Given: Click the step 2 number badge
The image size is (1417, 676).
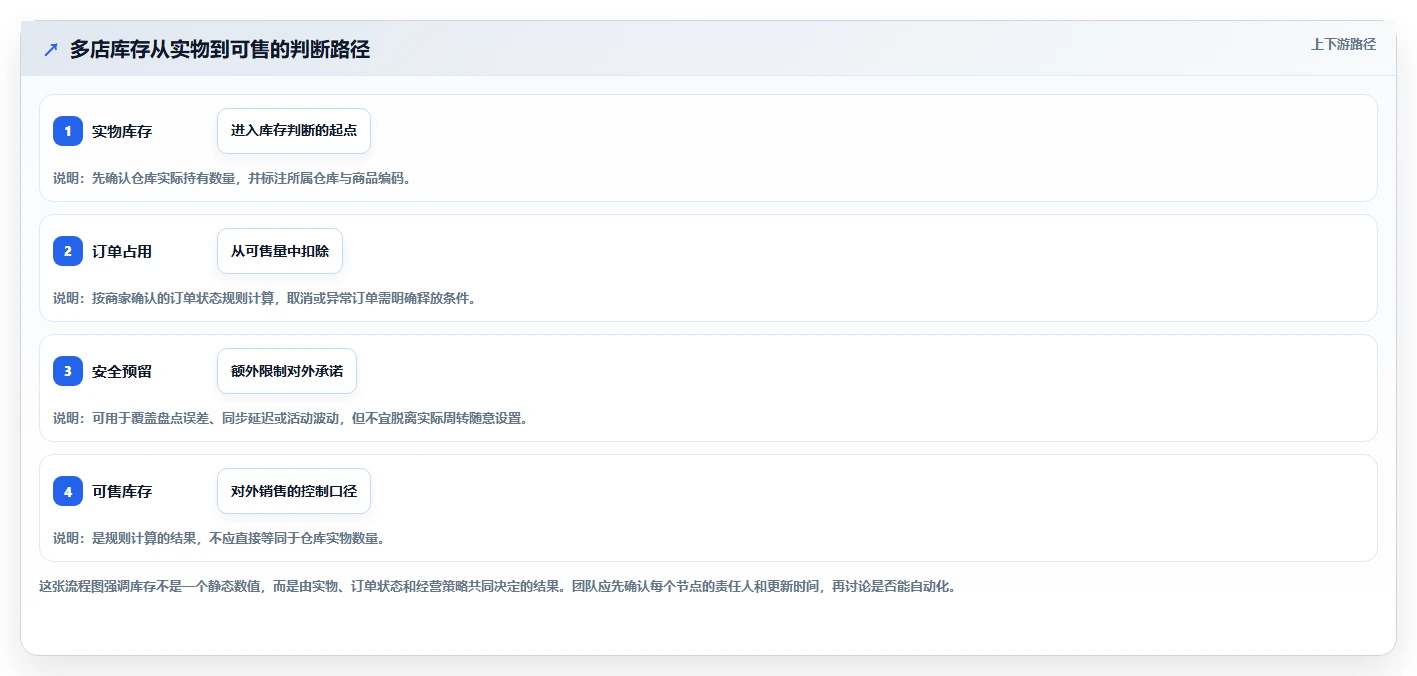Looking at the screenshot, I should [68, 251].
